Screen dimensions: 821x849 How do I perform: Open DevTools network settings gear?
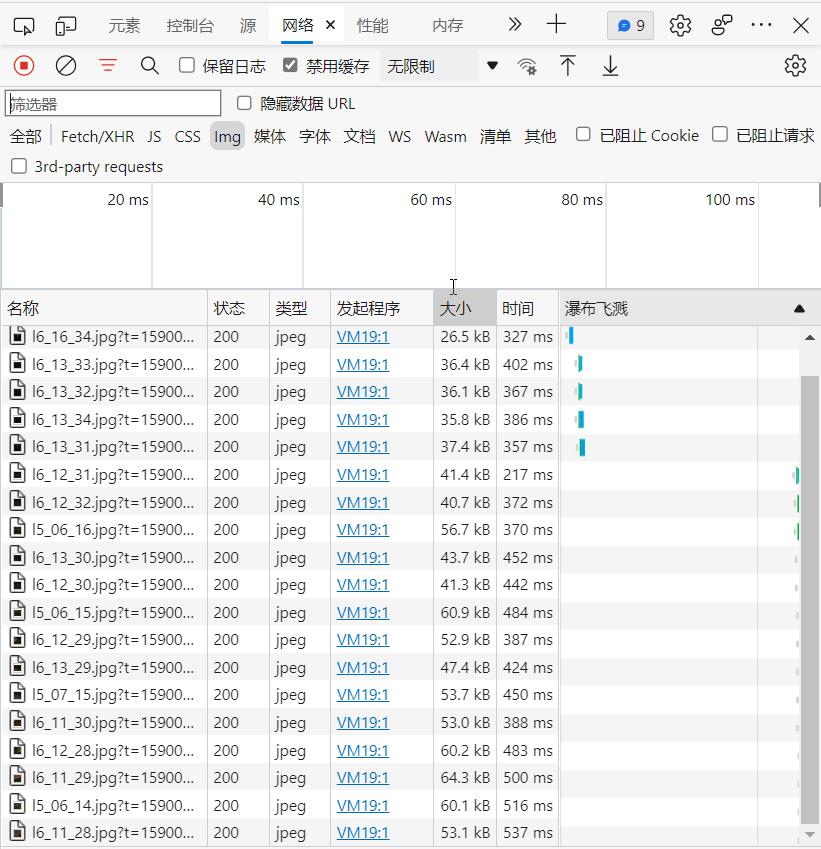click(x=795, y=66)
